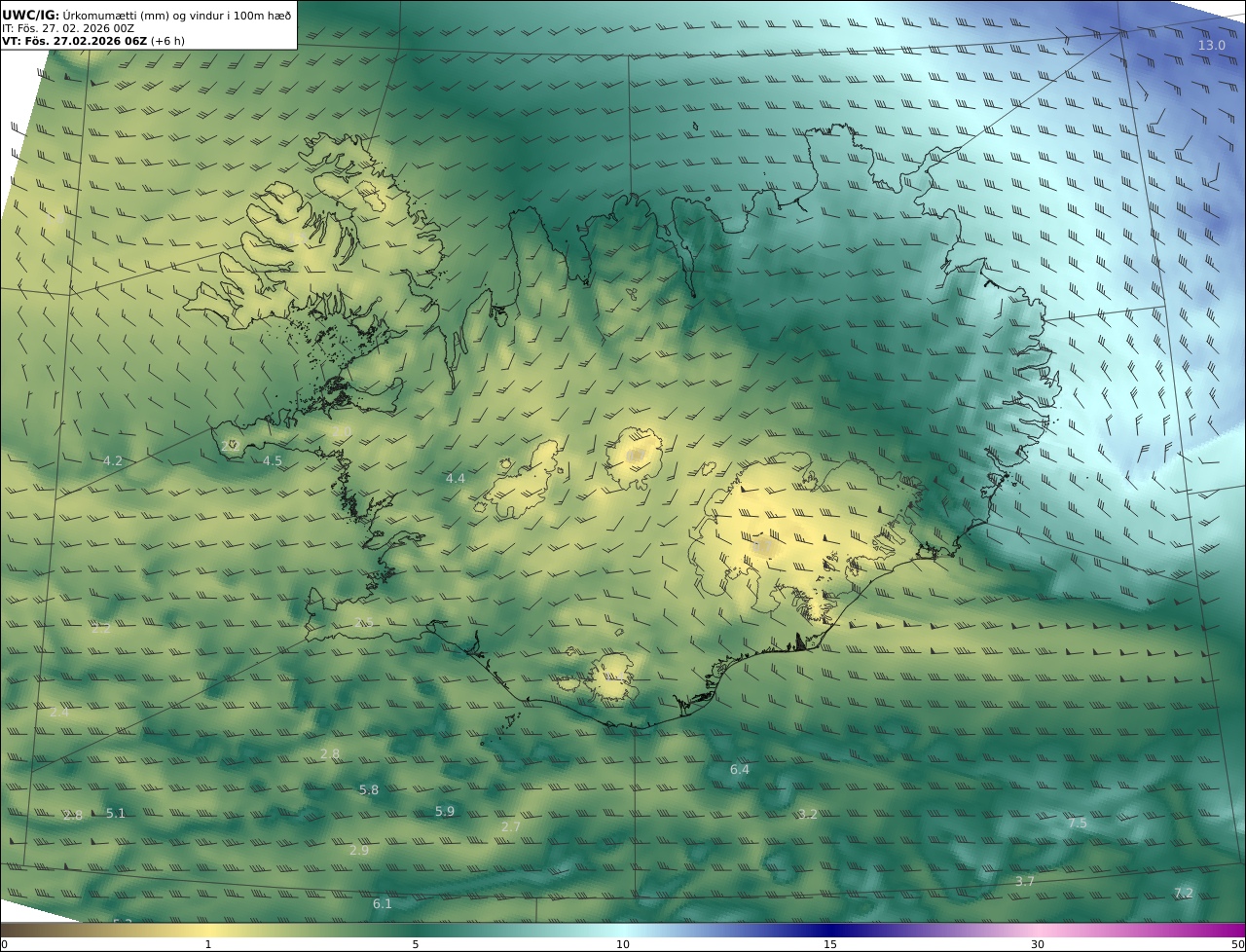Click the 7.2 precipitation value

point(1184,893)
